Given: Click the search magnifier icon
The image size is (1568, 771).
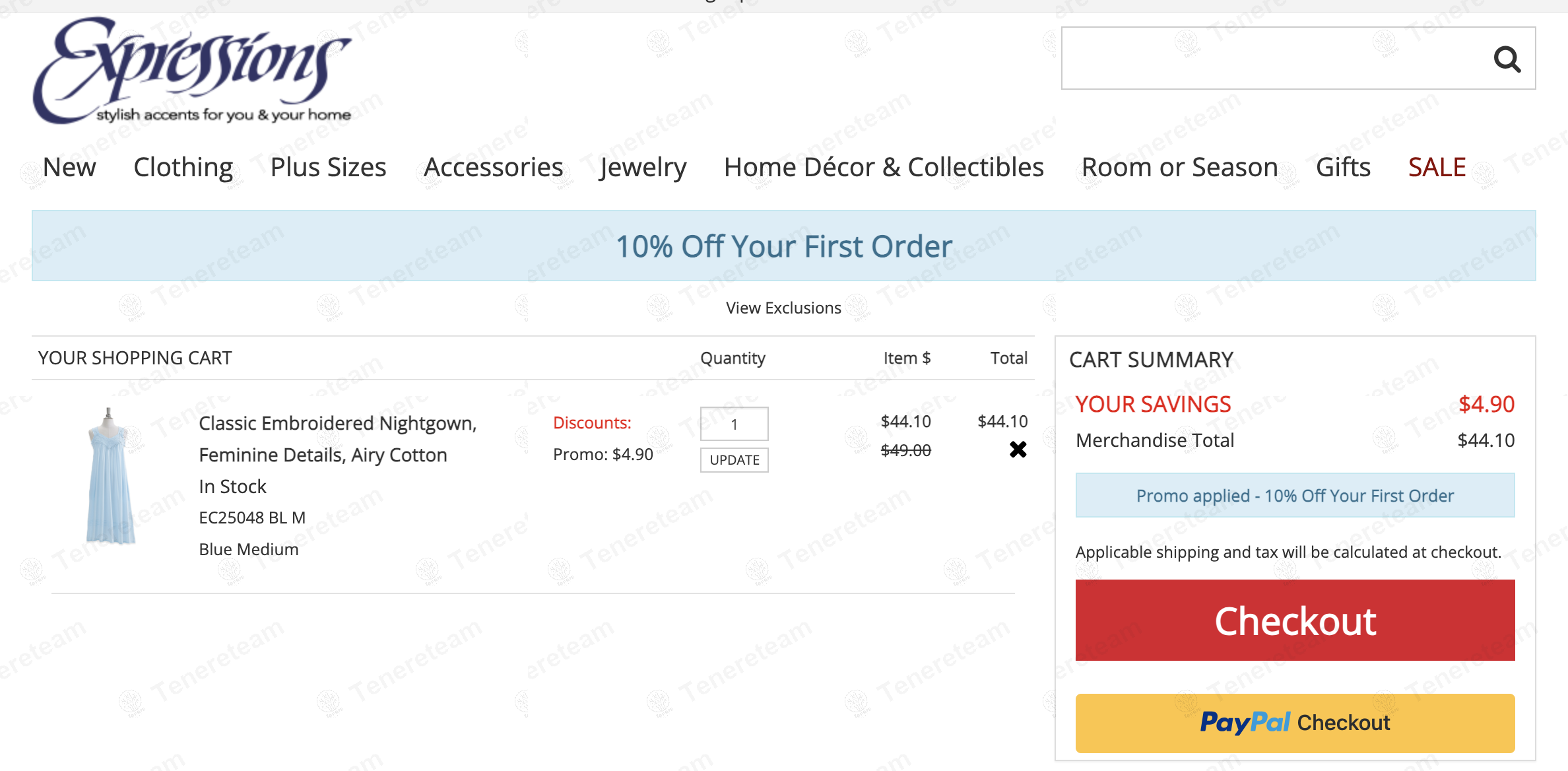Looking at the screenshot, I should click(x=1507, y=59).
